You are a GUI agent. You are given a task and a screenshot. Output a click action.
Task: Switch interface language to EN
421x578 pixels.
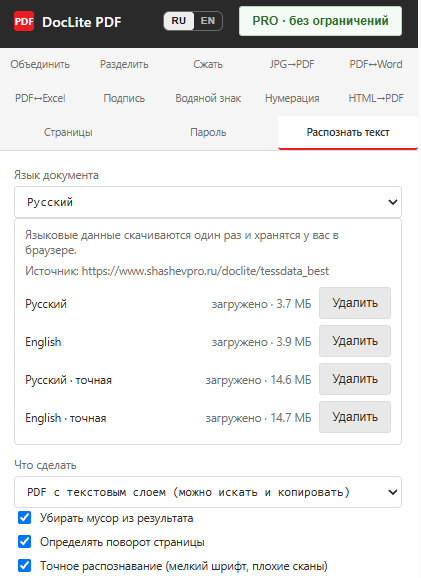(208, 21)
